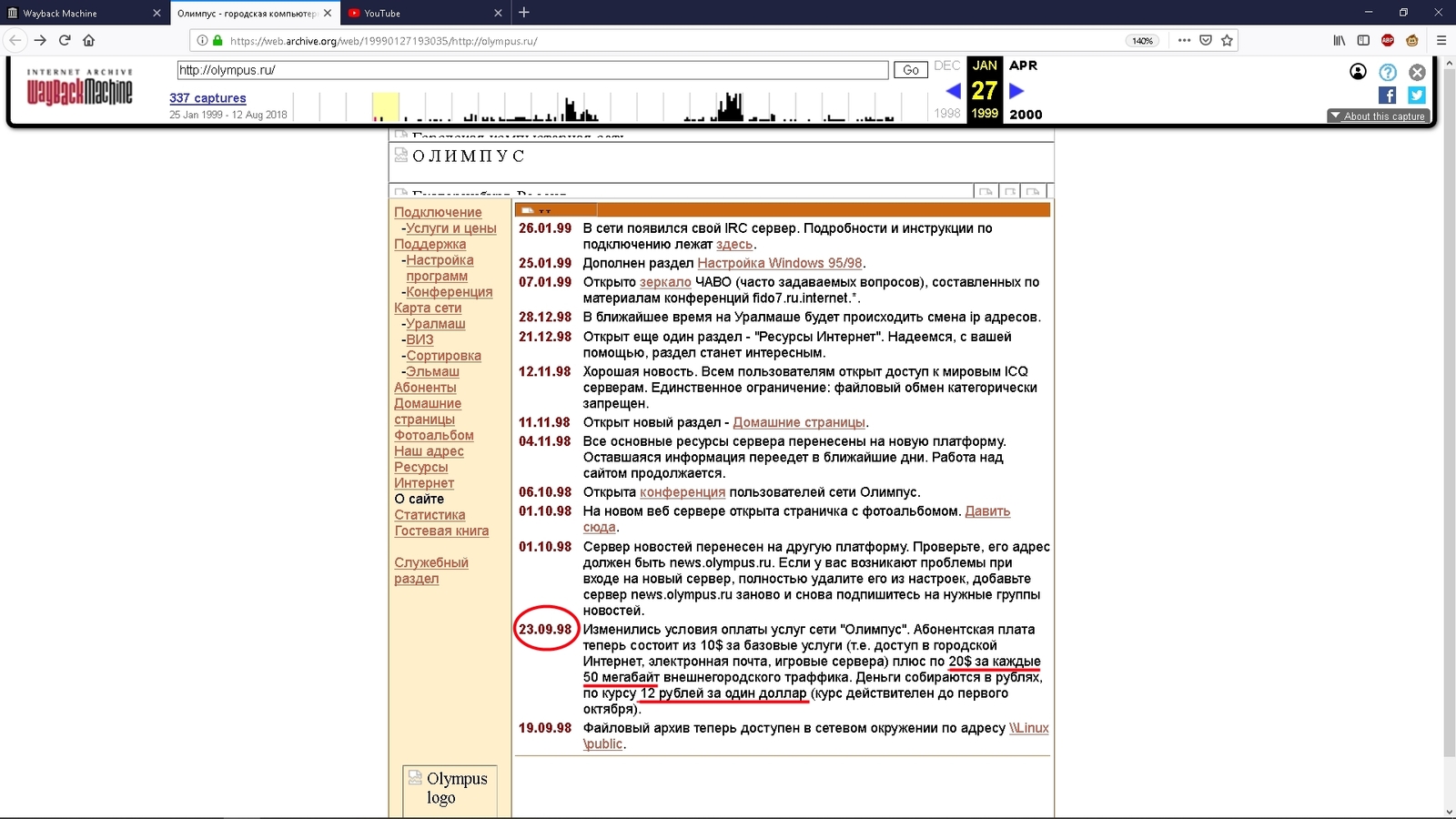The image size is (1456, 819).
Task: Open the browser home page icon
Action: pos(88,40)
